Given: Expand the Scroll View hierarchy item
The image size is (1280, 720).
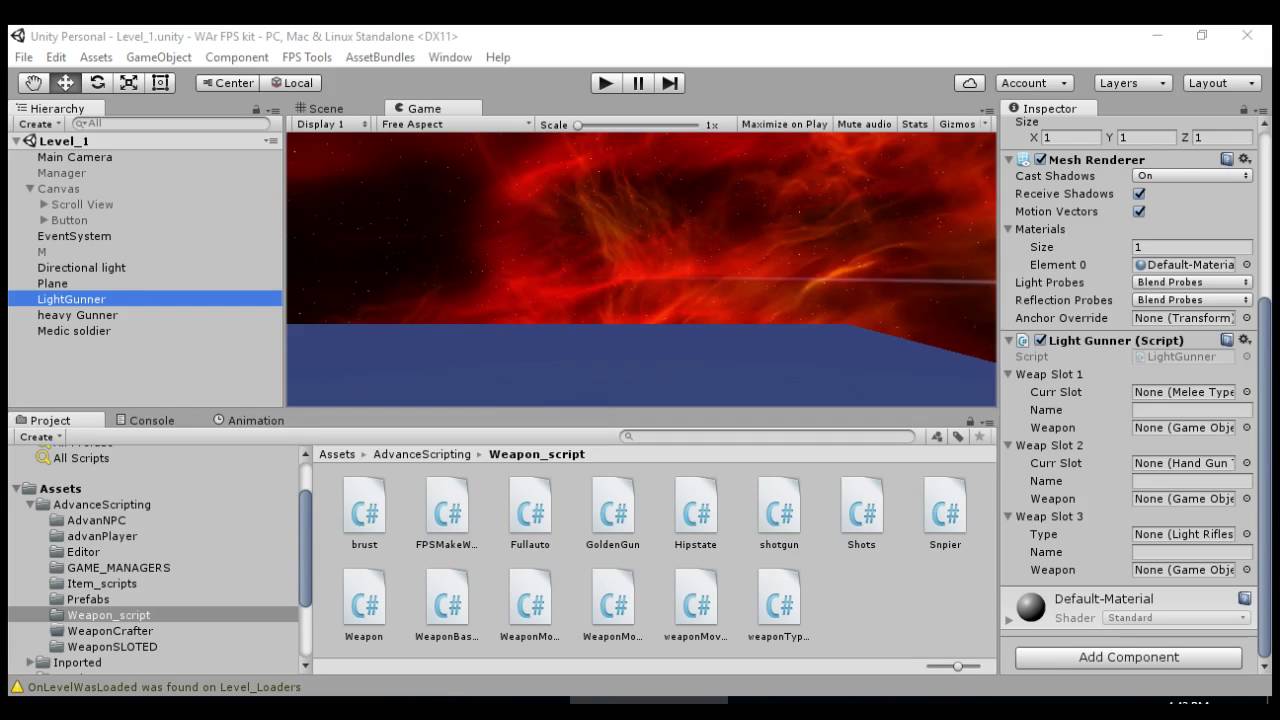Looking at the screenshot, I should [x=44, y=204].
